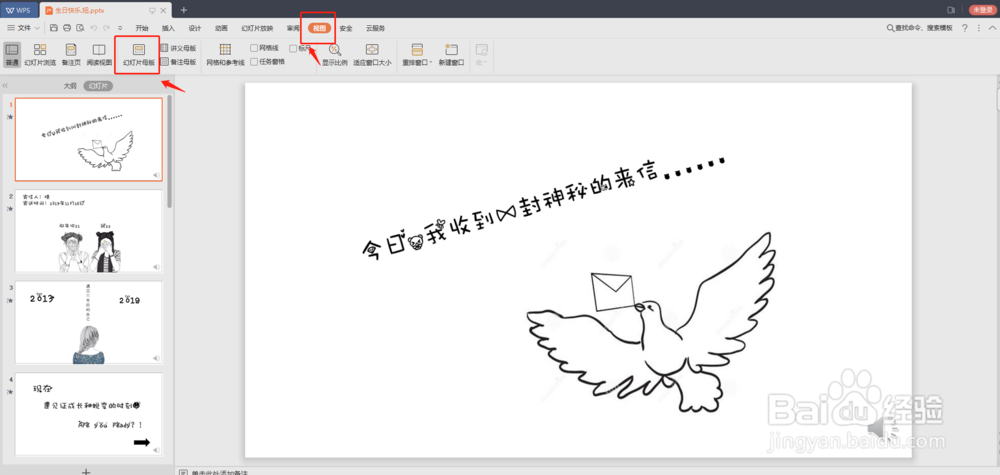The image size is (1000, 475).
Task: Open the more options vertical dots
Action: click(x=979, y=28)
